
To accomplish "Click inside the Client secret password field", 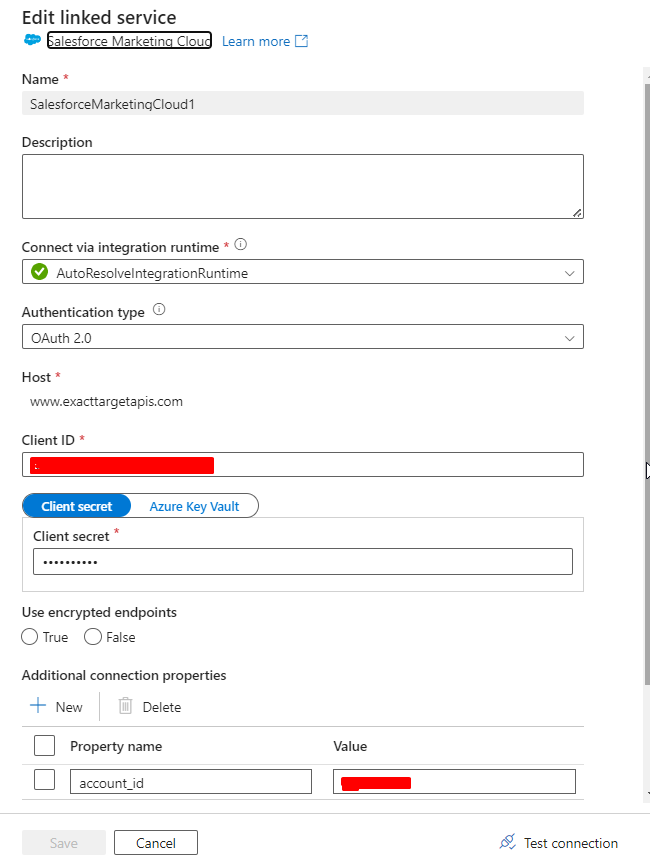I will [300, 561].
